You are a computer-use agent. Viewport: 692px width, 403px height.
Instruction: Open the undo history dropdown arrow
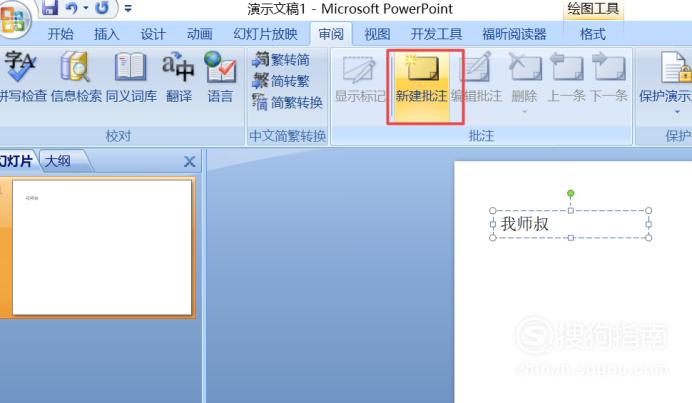pos(86,8)
